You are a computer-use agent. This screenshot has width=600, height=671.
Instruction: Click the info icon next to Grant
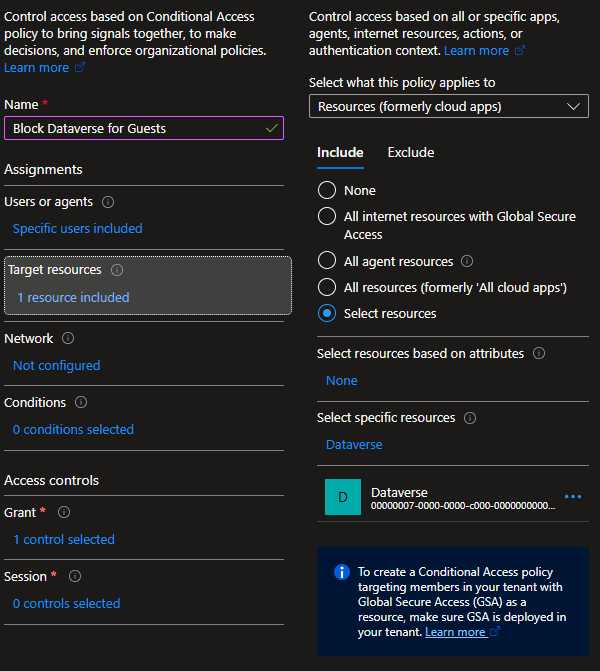tap(64, 512)
